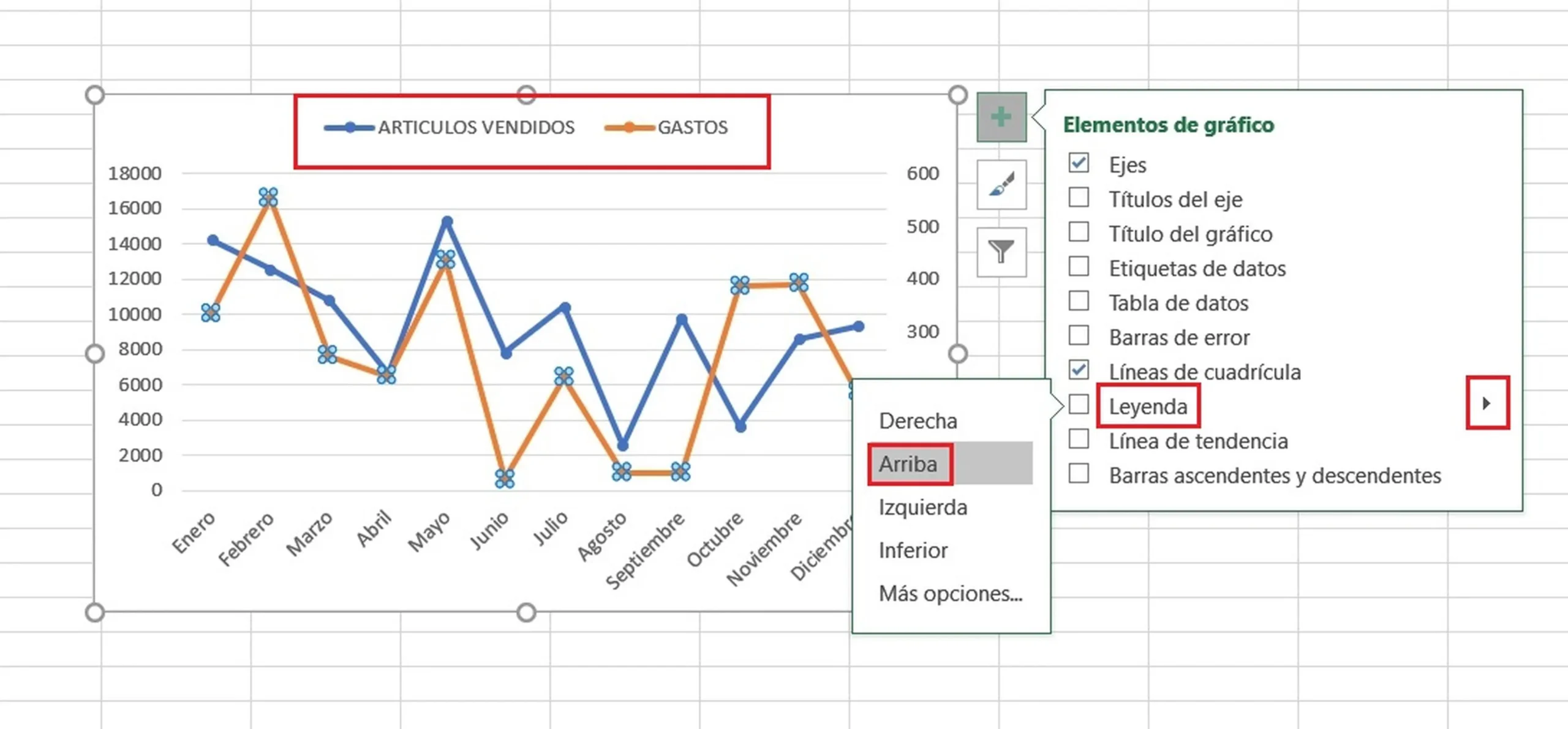1568x729 pixels.
Task: Select 'Inferior' legend placement
Action: pos(913,550)
